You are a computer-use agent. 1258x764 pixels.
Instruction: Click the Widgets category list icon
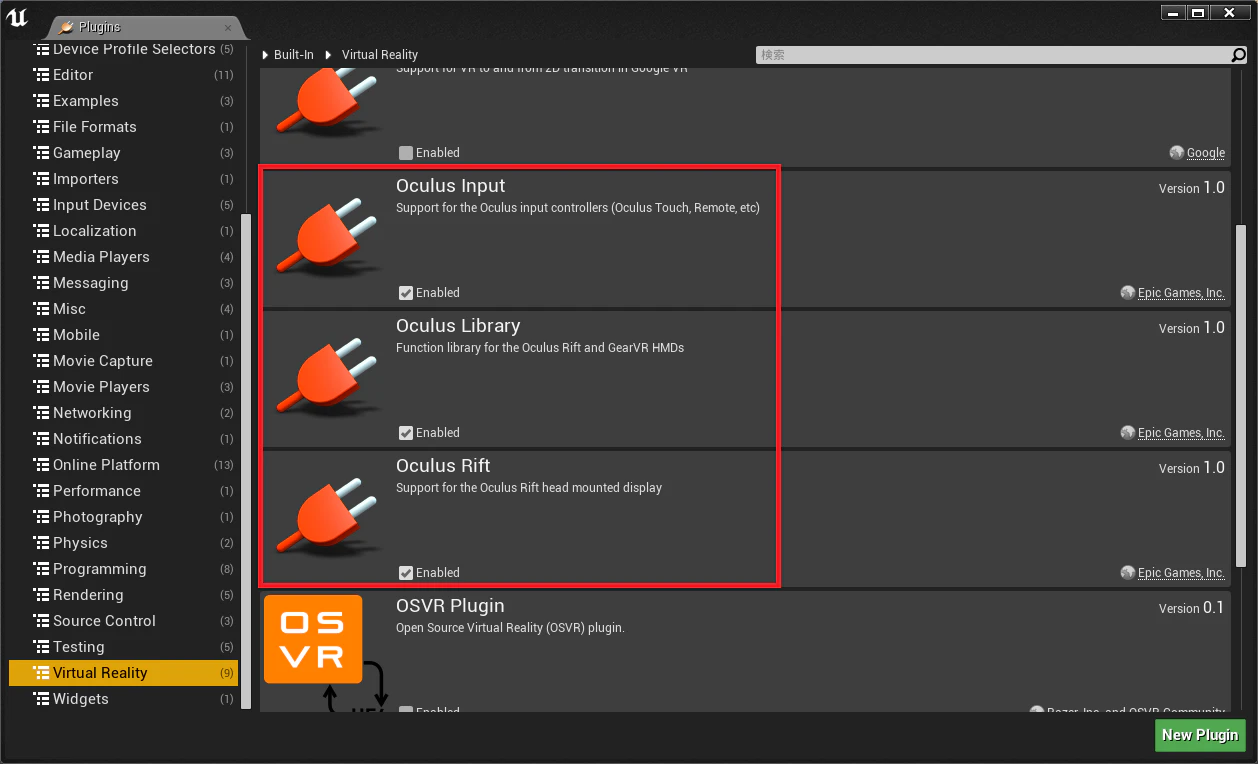(41, 699)
